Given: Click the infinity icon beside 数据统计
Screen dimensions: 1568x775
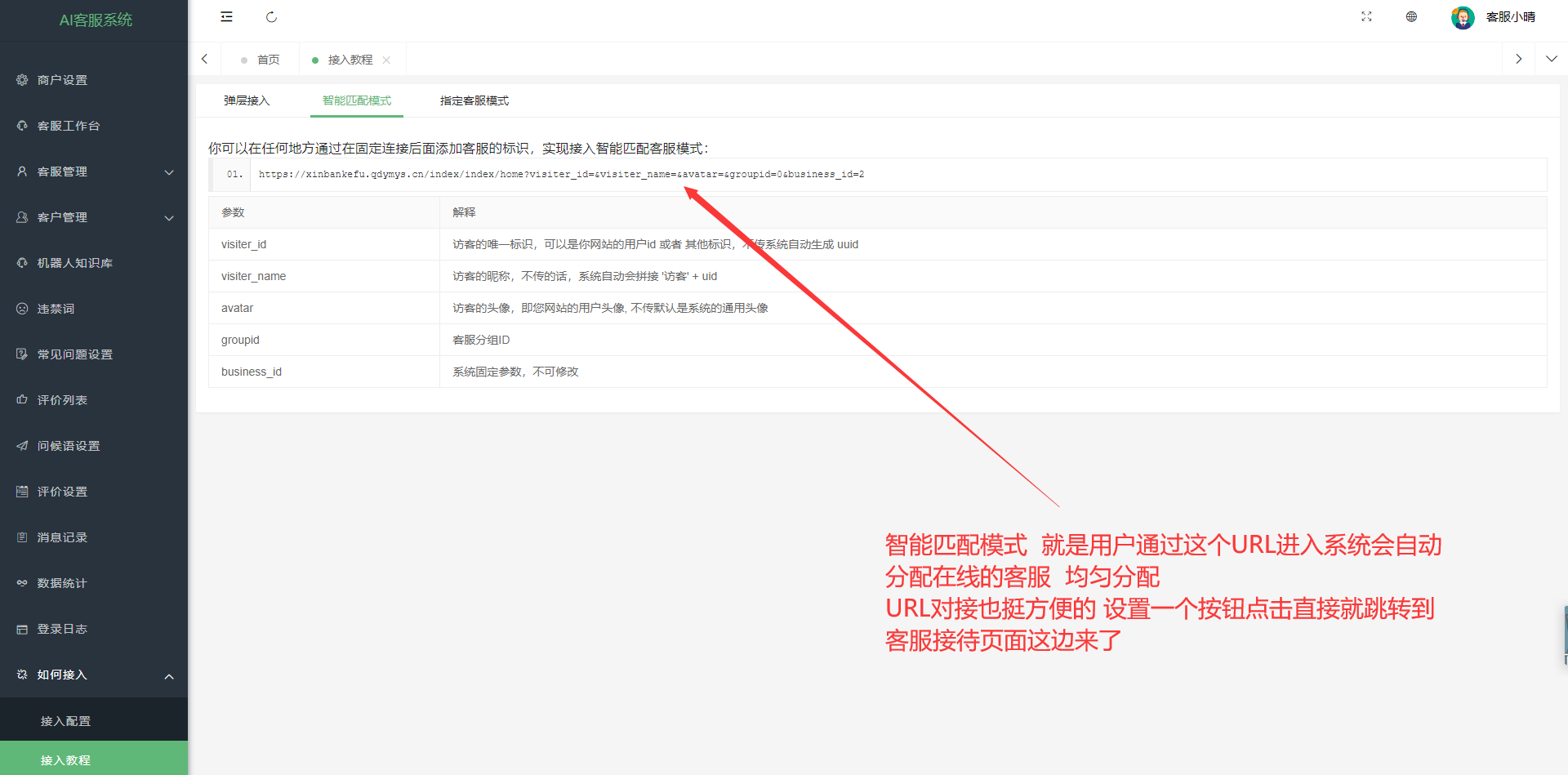Looking at the screenshot, I should tap(22, 583).
